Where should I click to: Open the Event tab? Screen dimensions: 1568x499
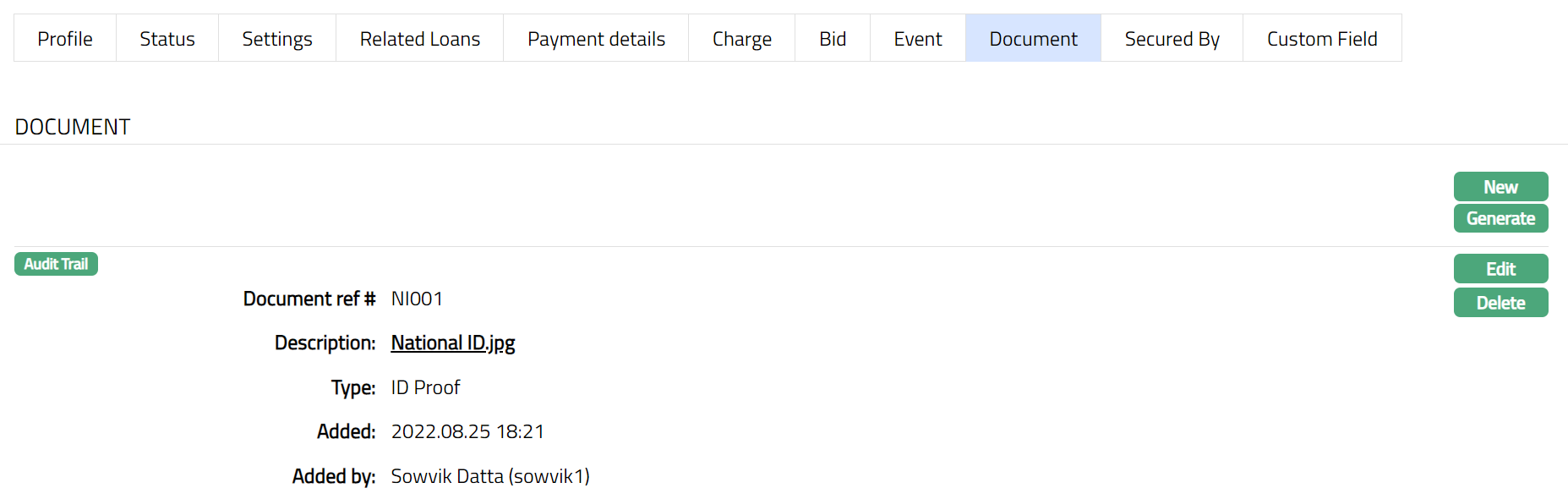(917, 39)
